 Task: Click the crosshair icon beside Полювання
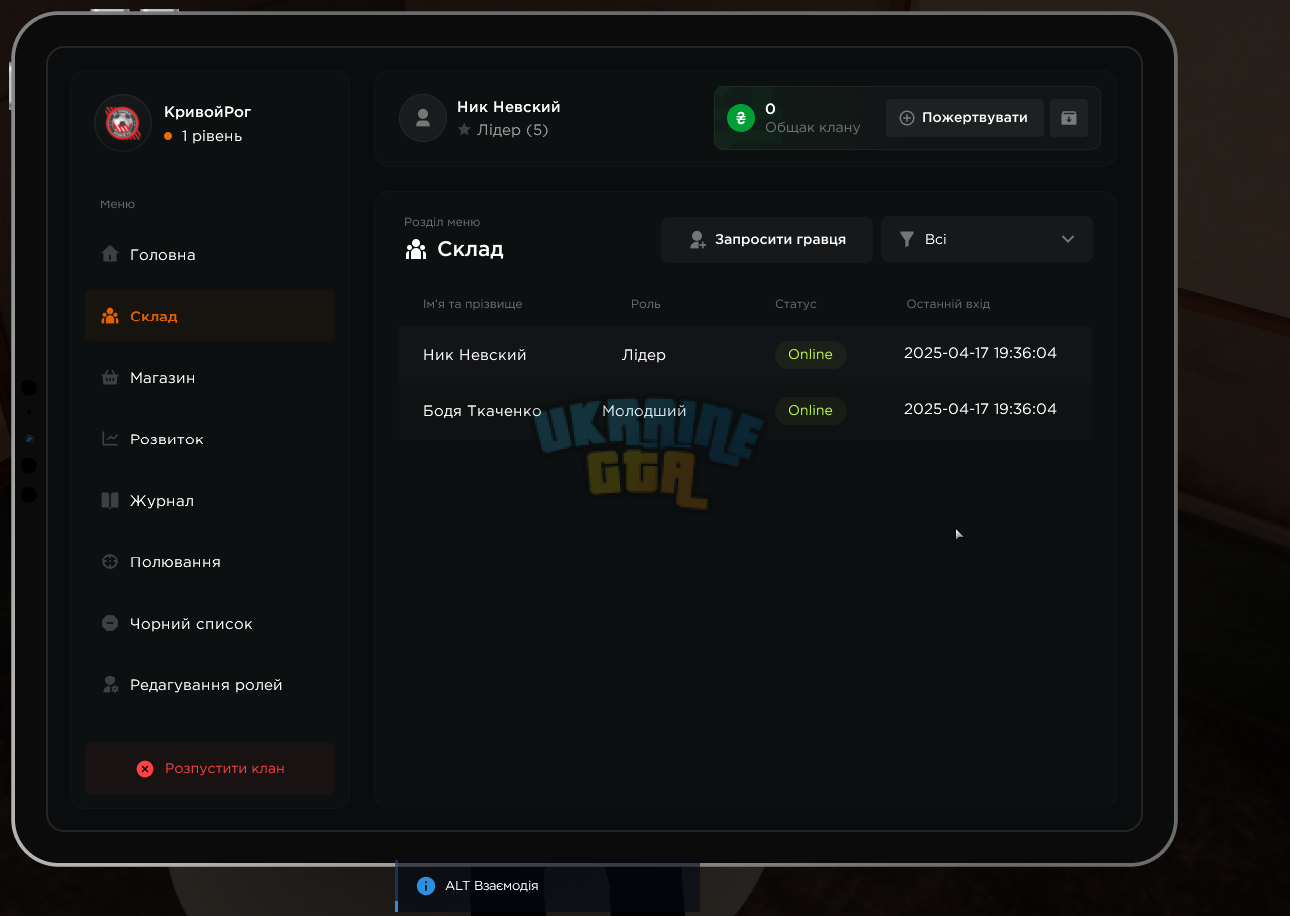coord(110,562)
